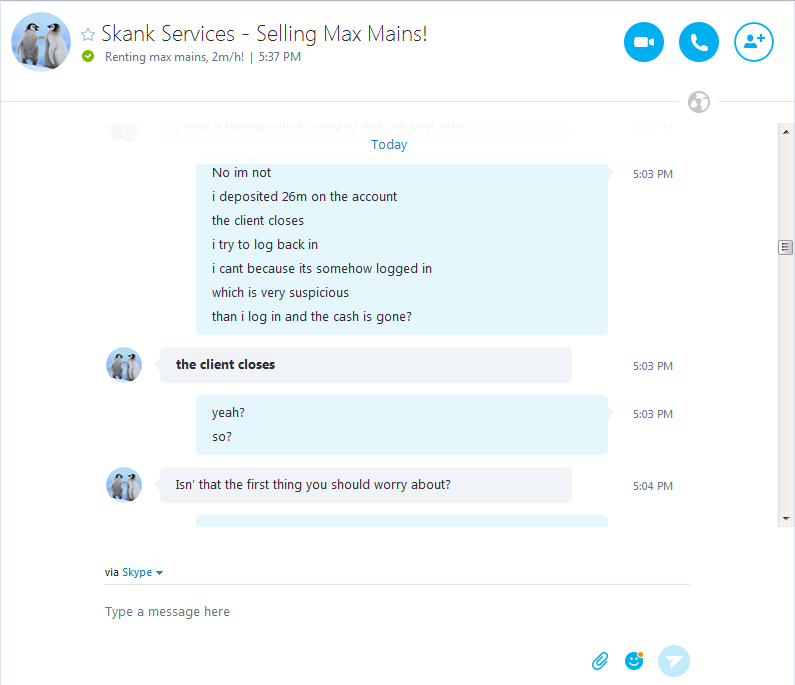Click the online status indicator icon

[x=88, y=57]
